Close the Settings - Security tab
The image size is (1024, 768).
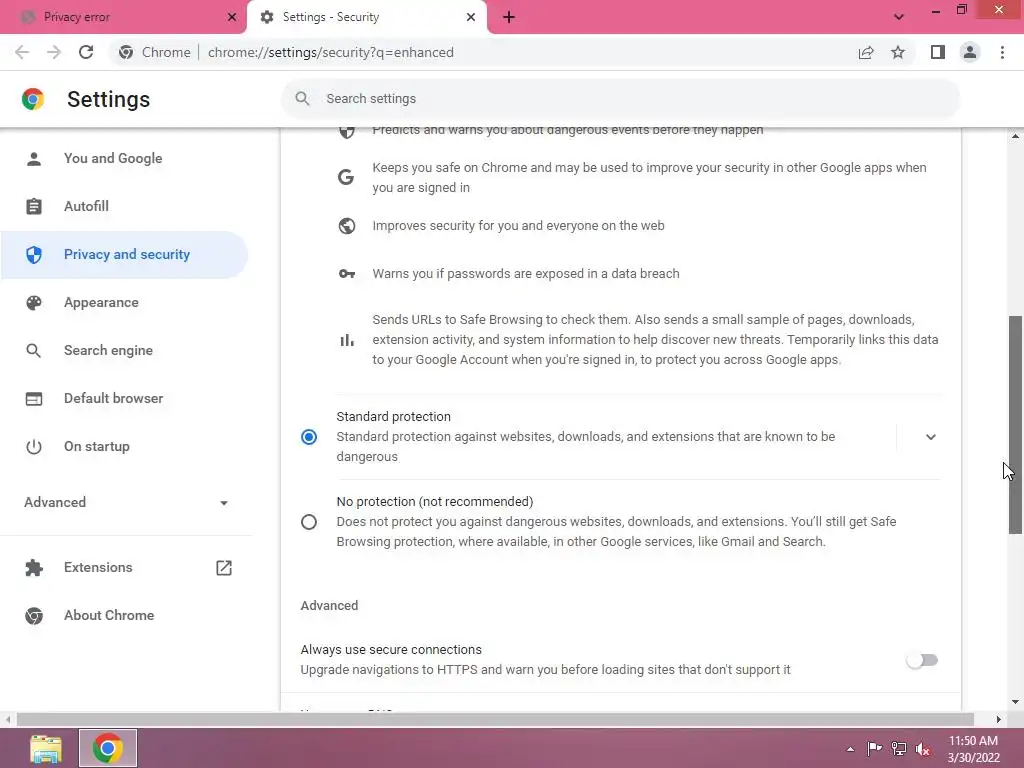coord(471,17)
